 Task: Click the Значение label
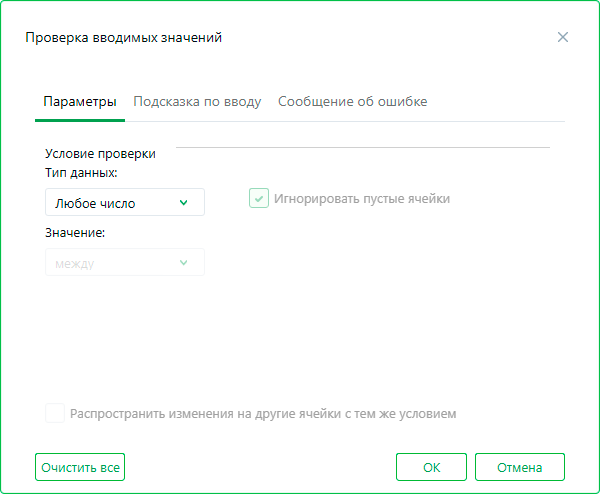click(75, 233)
